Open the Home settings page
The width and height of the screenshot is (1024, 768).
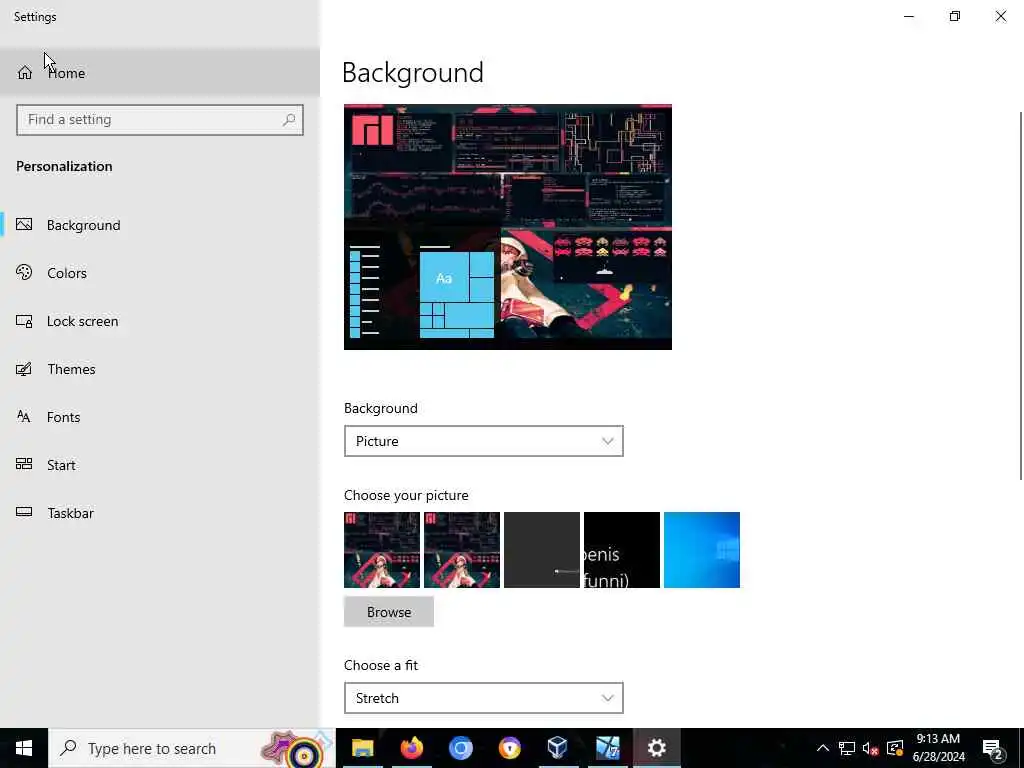[x=159, y=72]
